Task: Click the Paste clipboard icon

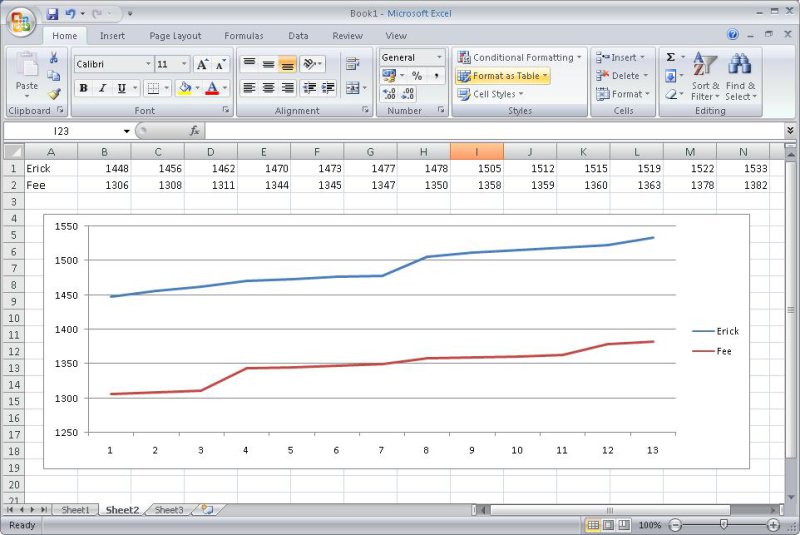Action: pyautogui.click(x=27, y=65)
